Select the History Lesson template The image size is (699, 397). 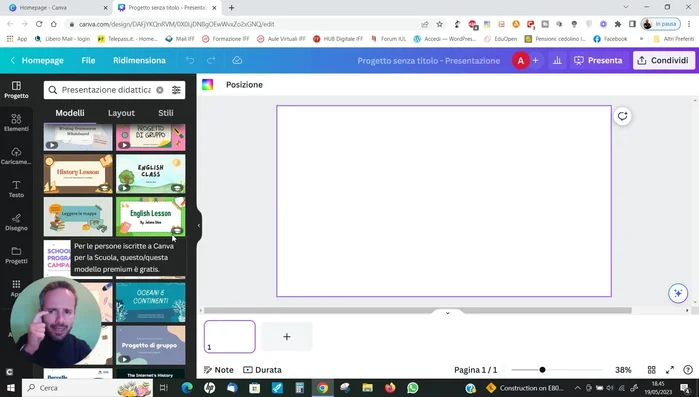click(x=78, y=174)
